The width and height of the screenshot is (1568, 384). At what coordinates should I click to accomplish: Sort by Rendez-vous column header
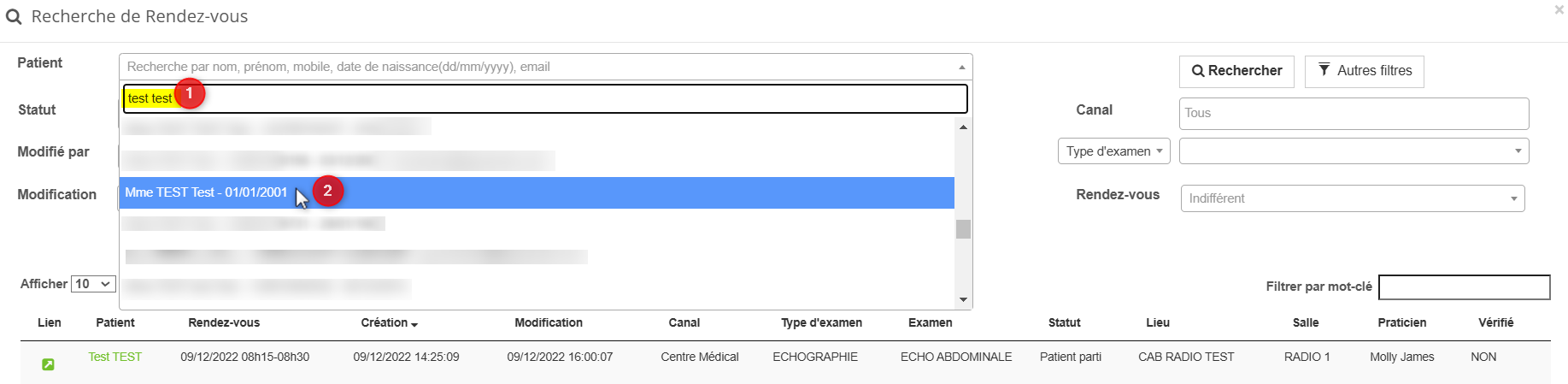pos(224,322)
